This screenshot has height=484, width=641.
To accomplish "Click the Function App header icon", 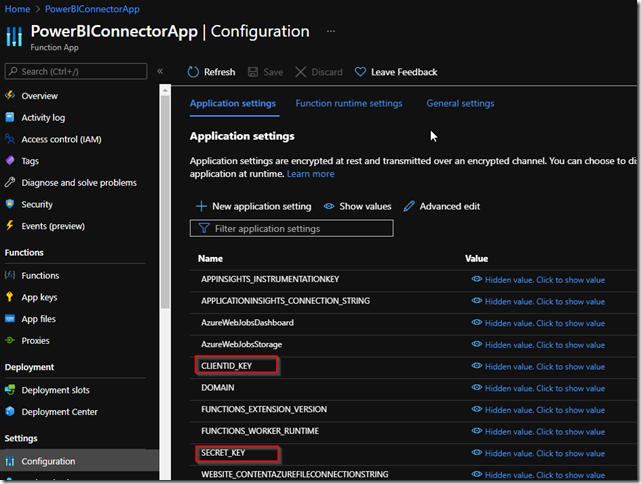I will click(14, 37).
